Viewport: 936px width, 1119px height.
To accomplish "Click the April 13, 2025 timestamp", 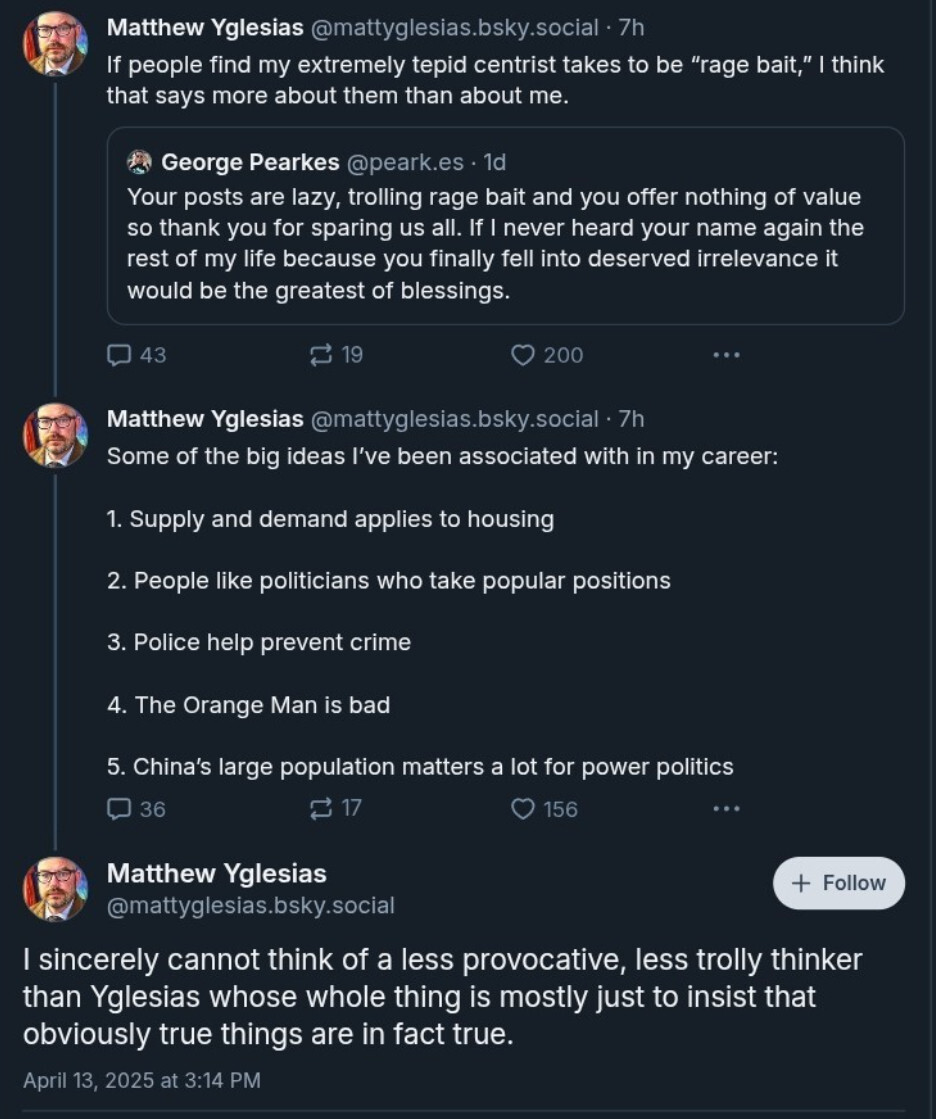I will click(141, 1080).
